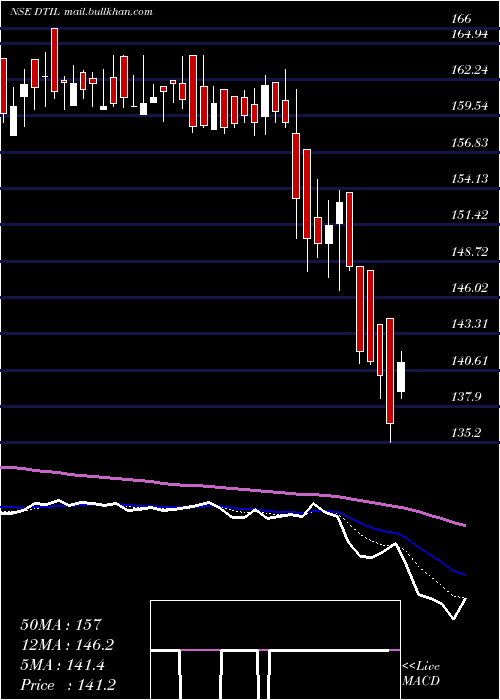The width and height of the screenshot is (500, 700).
Task: Select the 148.72 price level label
Action: pyautogui.click(x=469, y=251)
